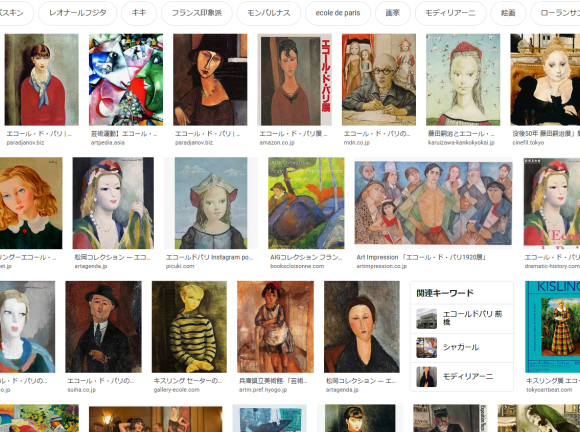Open the KISLING exhibition poster from tokyoartbeat.com
The width and height of the screenshot is (580, 432).
(552, 327)
